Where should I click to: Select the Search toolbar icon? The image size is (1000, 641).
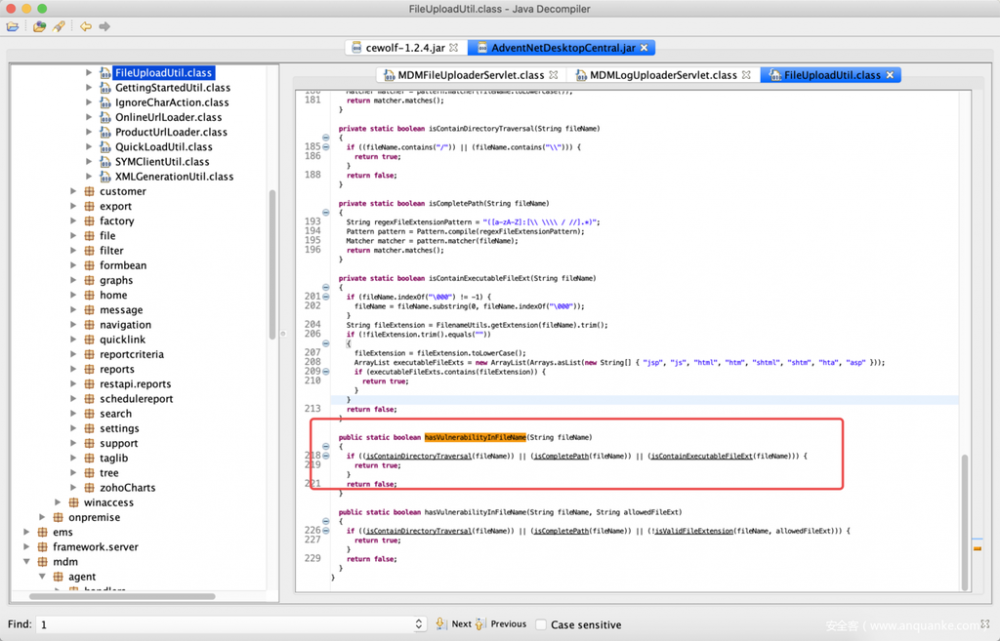pos(57,27)
